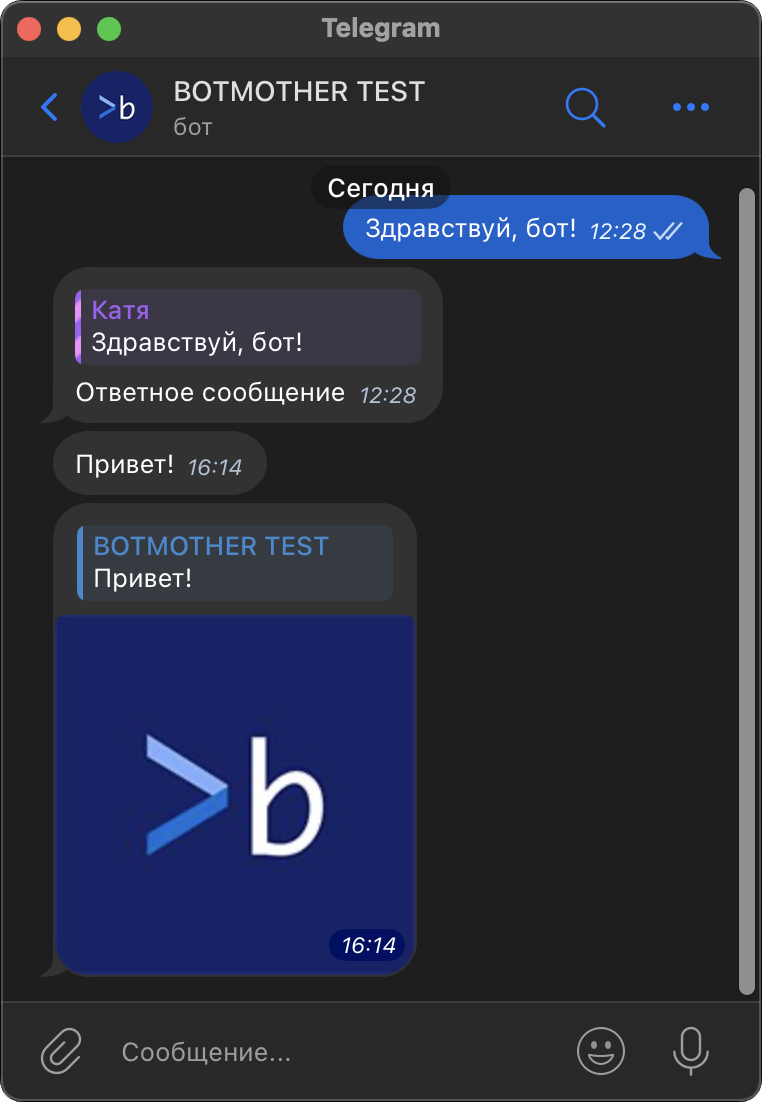Go back with the chevron arrow
Screen dimensions: 762x1102
pyautogui.click(x=49, y=107)
